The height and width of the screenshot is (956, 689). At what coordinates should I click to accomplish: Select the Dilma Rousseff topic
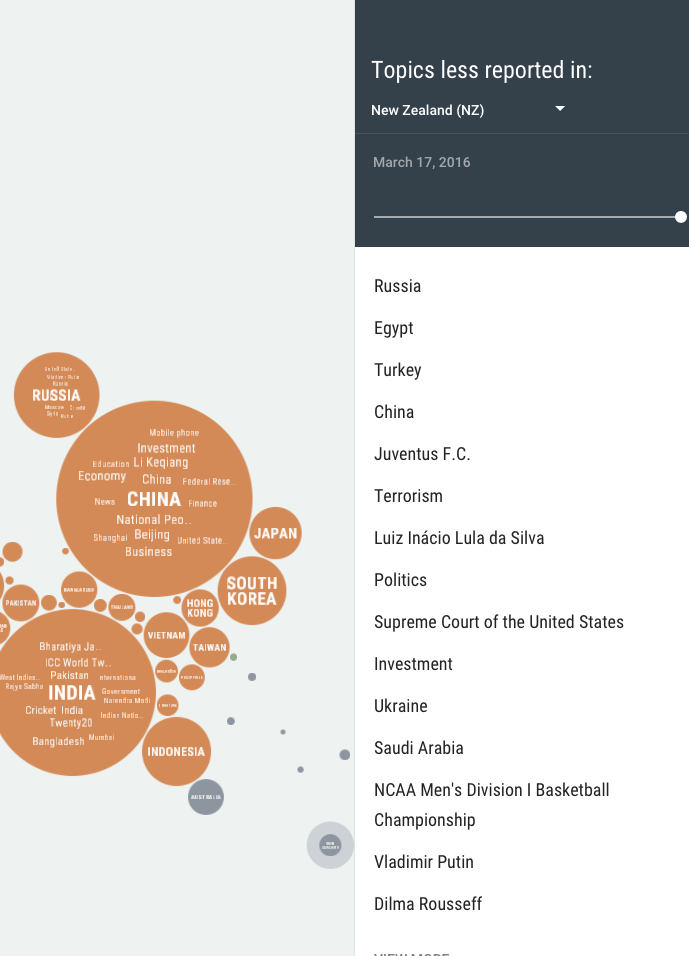tap(428, 904)
